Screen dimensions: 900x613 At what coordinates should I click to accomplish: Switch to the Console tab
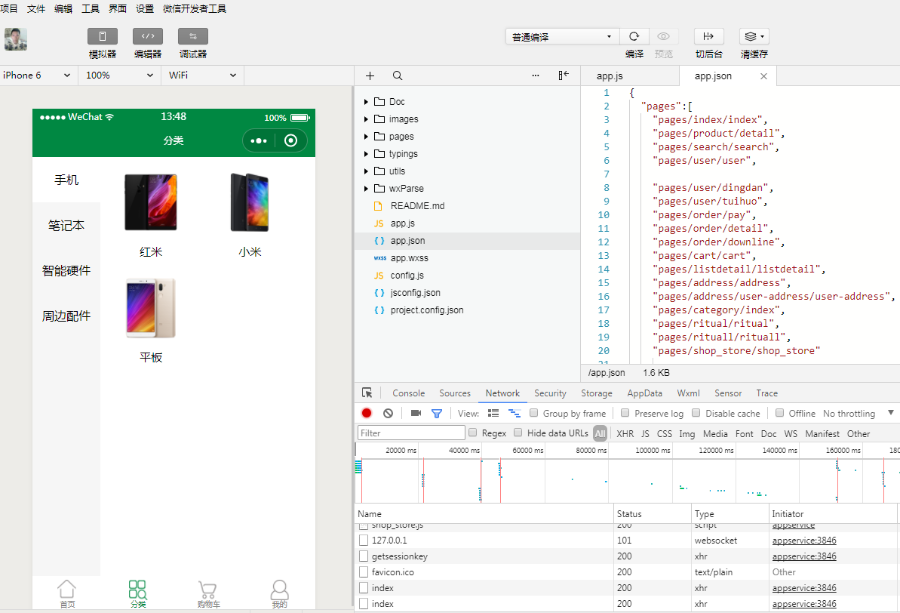tap(408, 393)
